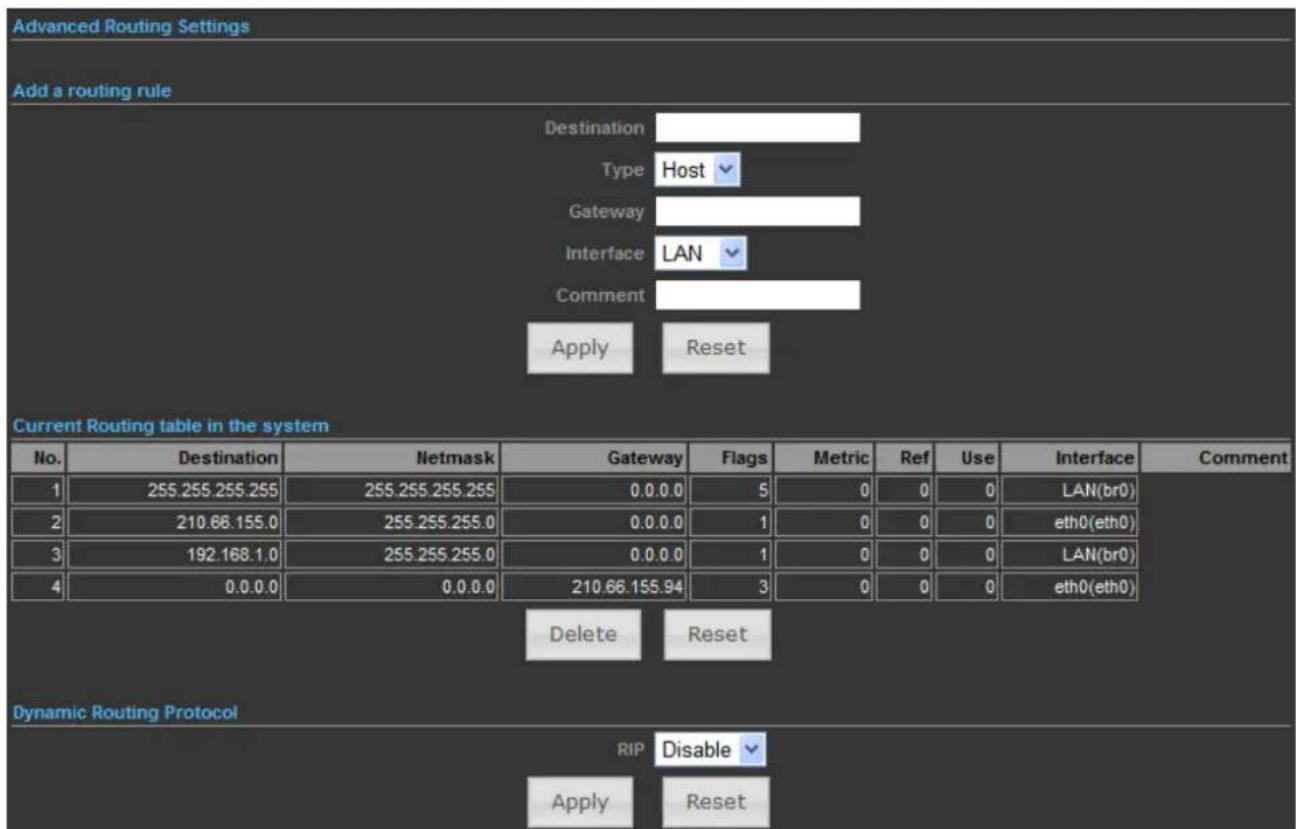
Task: Reset the Dynamic Routing Protocol setting
Action: click(717, 802)
